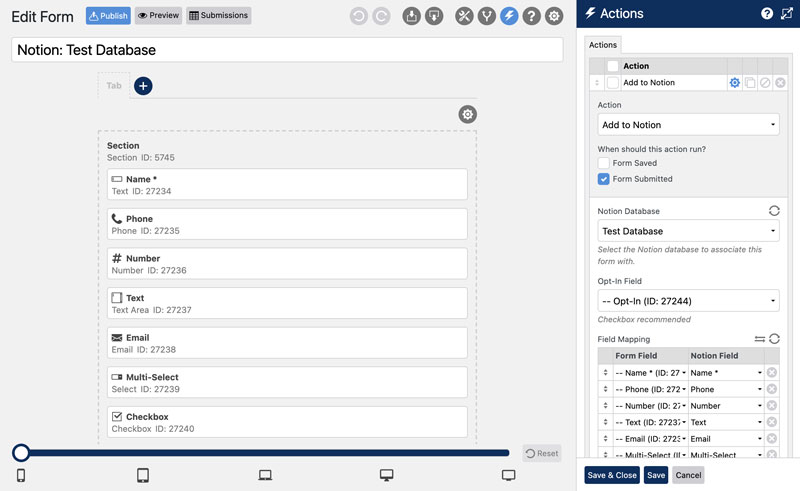Click the form title Notion: Test Database field

tap(287, 50)
